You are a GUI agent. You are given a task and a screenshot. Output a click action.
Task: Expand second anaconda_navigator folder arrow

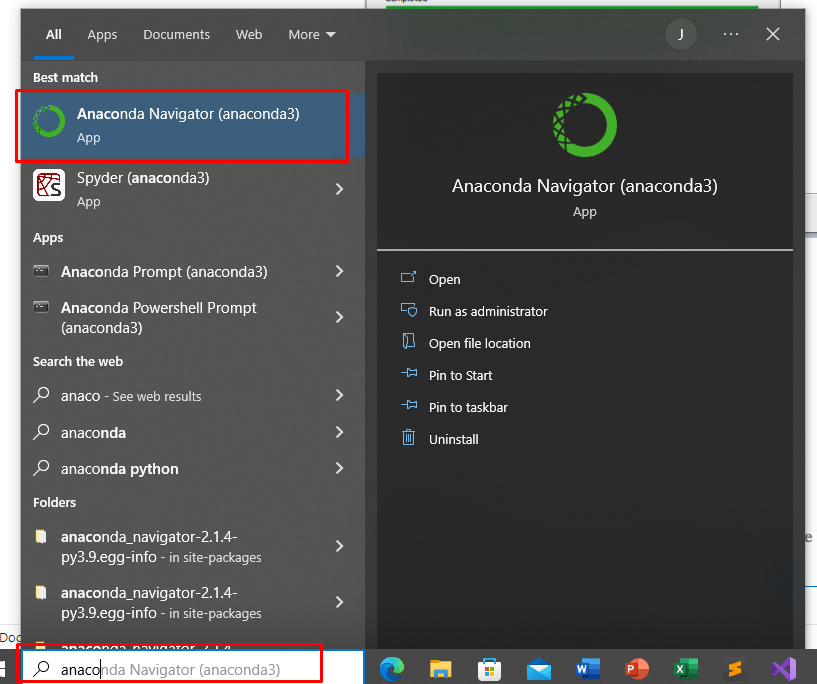(339, 602)
